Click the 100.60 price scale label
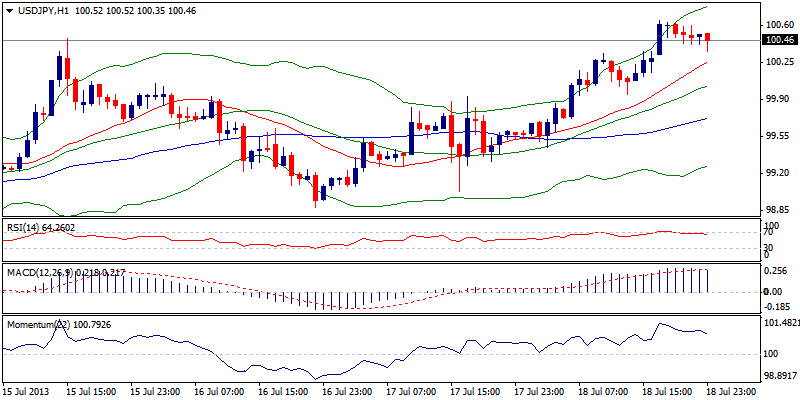Screen dimensions: 800x400 (x=777, y=25)
